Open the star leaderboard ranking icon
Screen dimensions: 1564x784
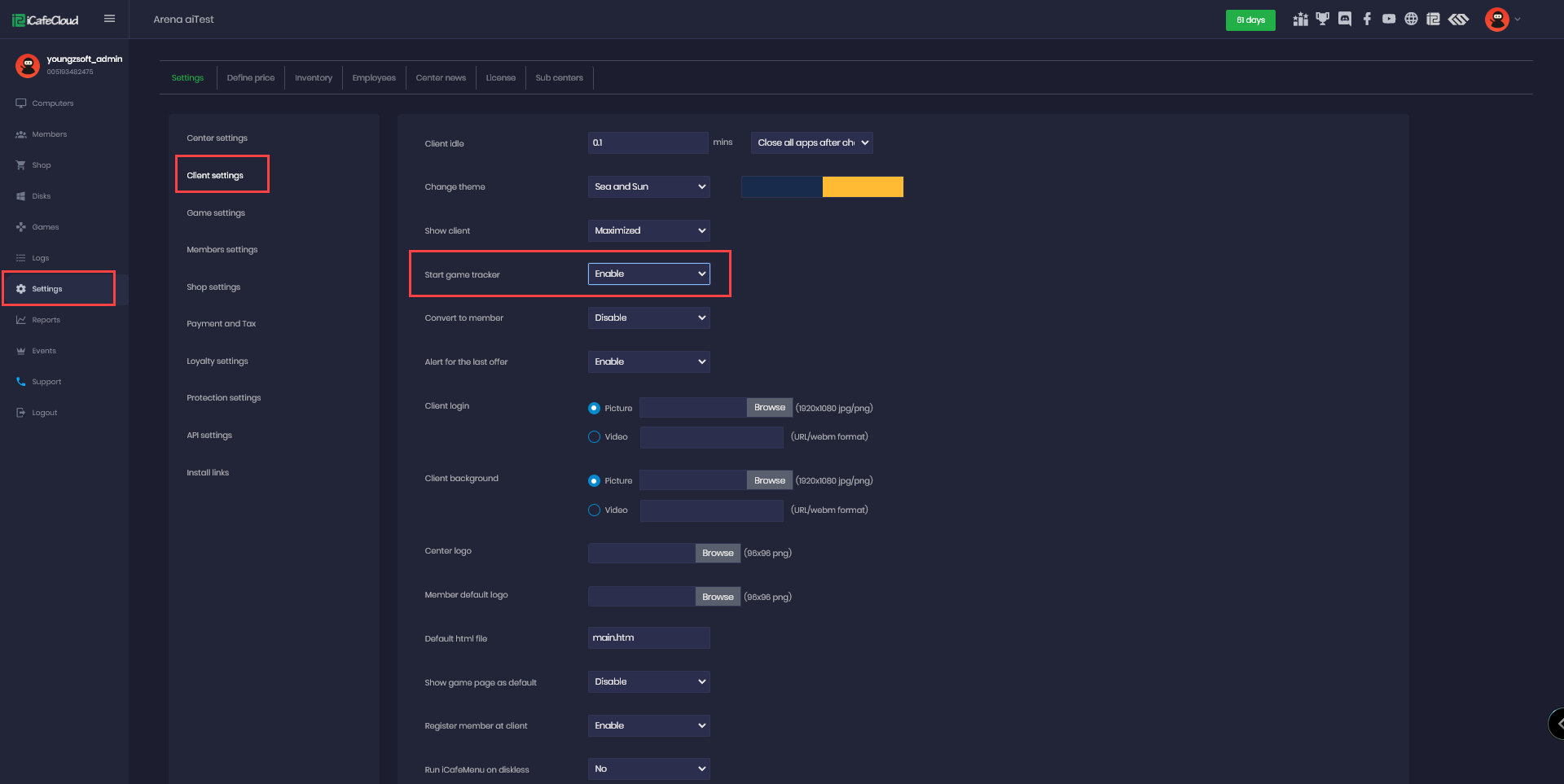pos(1300,20)
